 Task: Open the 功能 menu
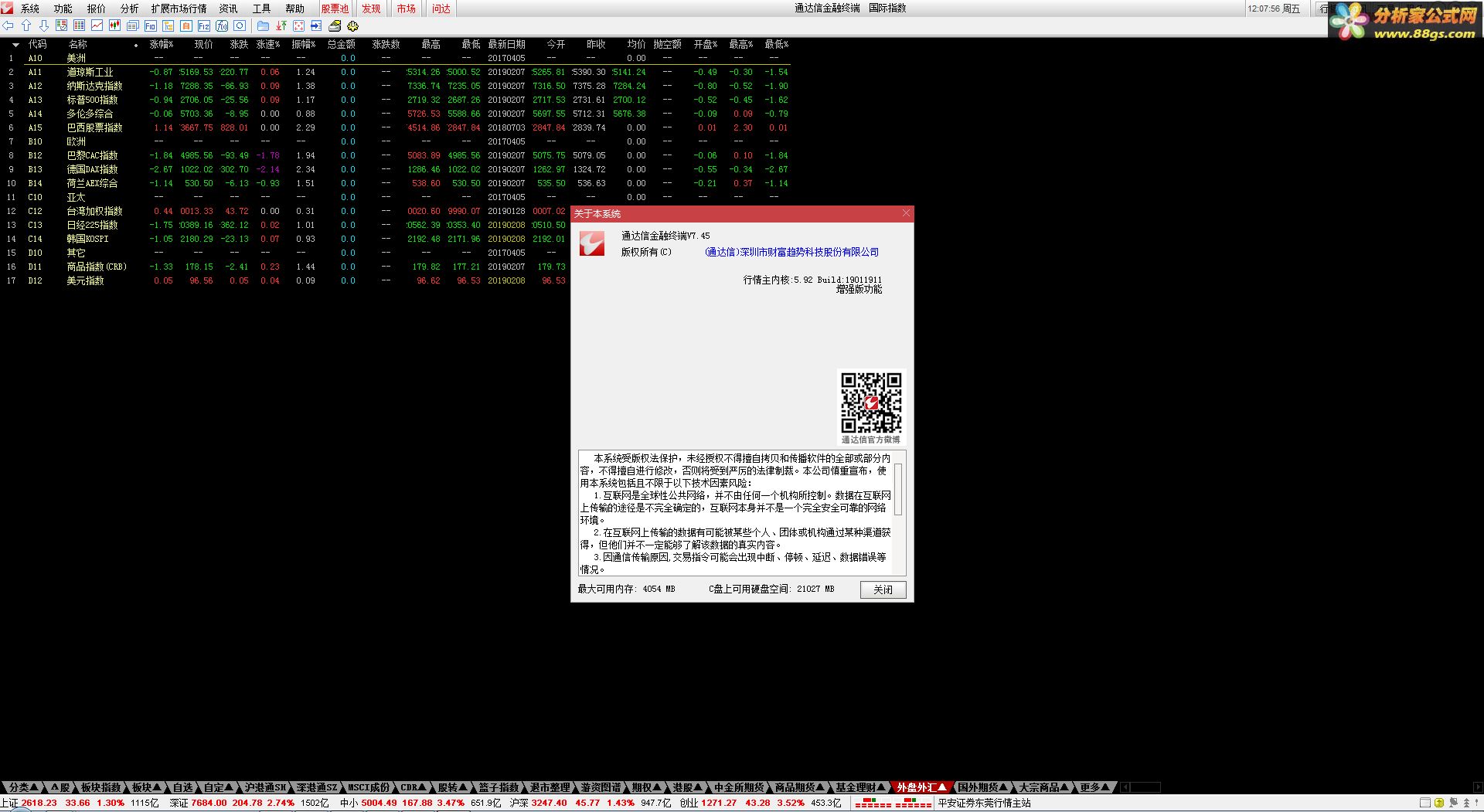tap(63, 8)
